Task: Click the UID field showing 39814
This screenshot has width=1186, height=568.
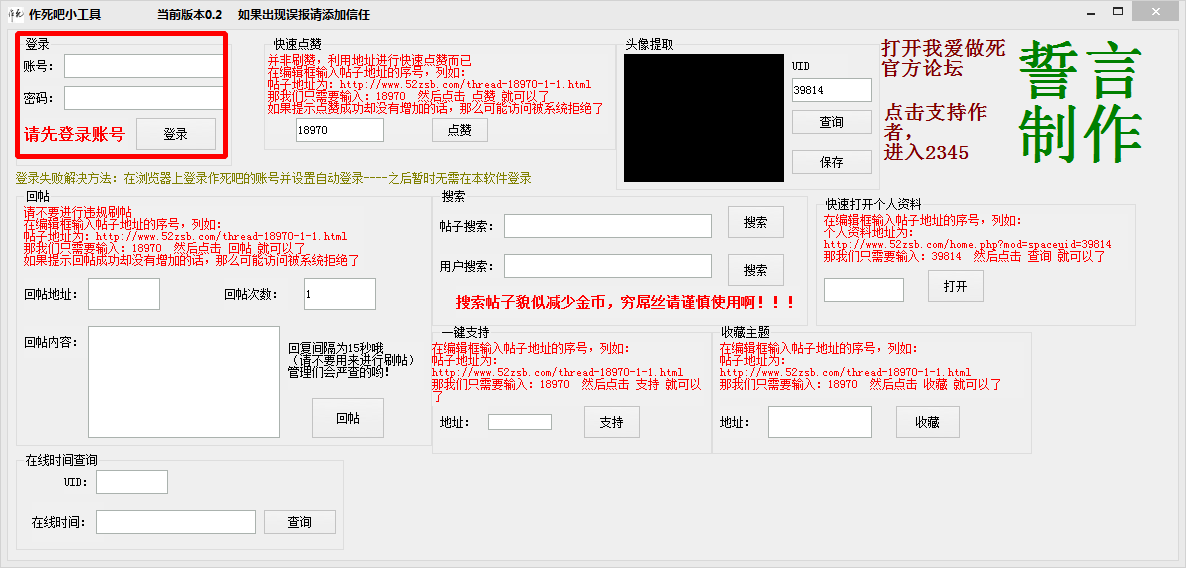Action: 832,90
